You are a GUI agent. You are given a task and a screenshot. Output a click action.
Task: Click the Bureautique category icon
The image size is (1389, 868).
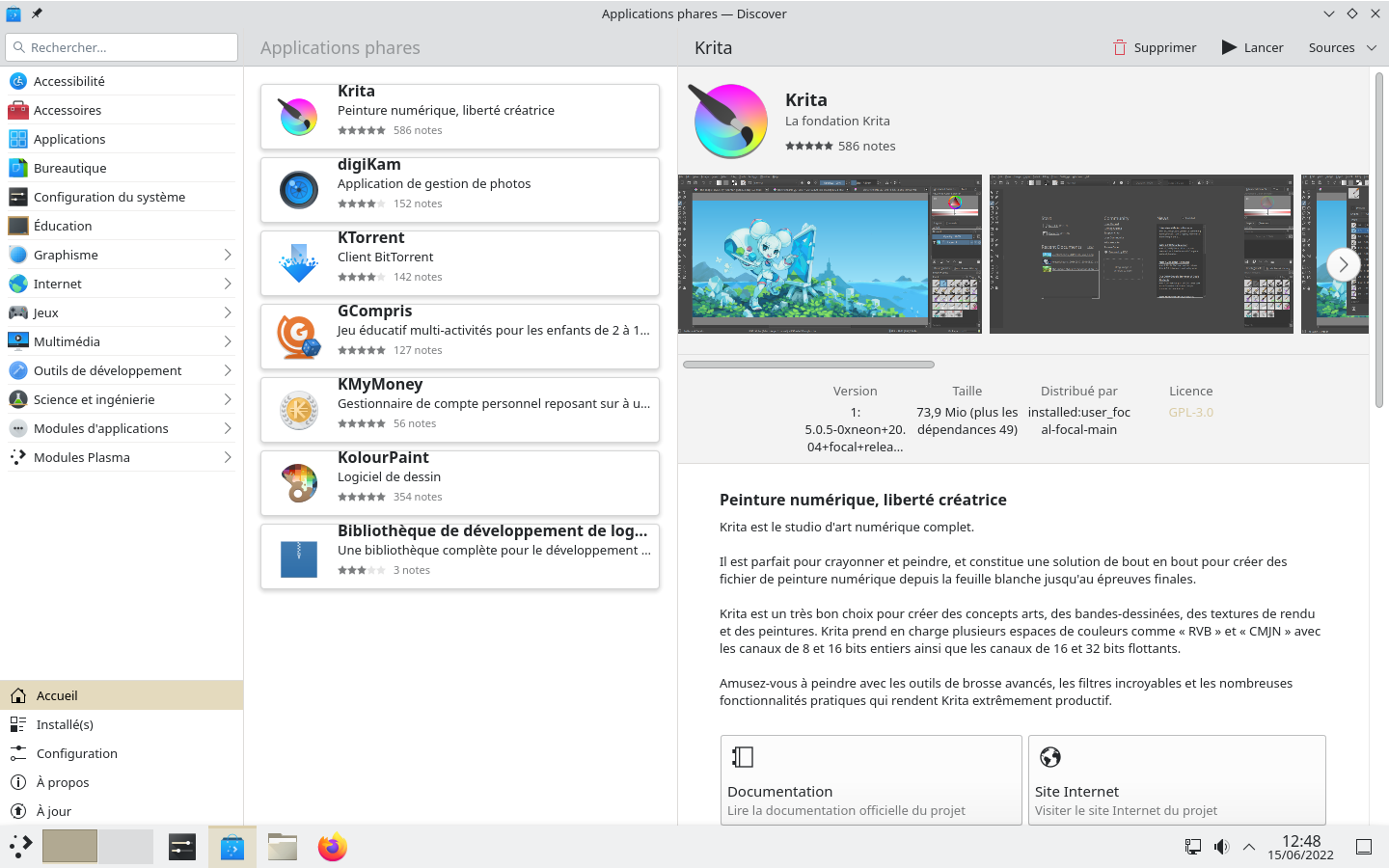(17, 168)
